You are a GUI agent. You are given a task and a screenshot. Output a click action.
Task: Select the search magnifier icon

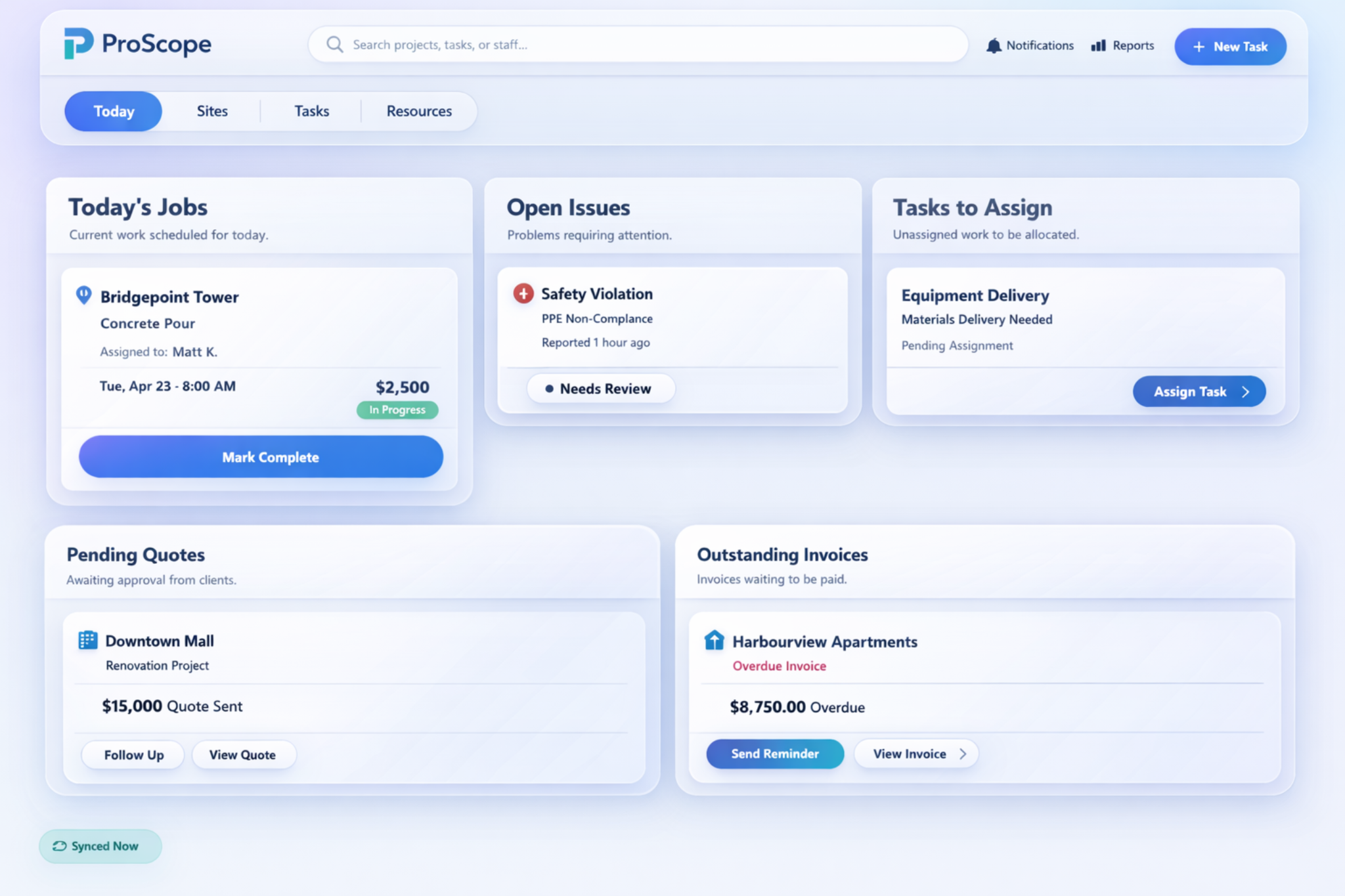[x=335, y=44]
